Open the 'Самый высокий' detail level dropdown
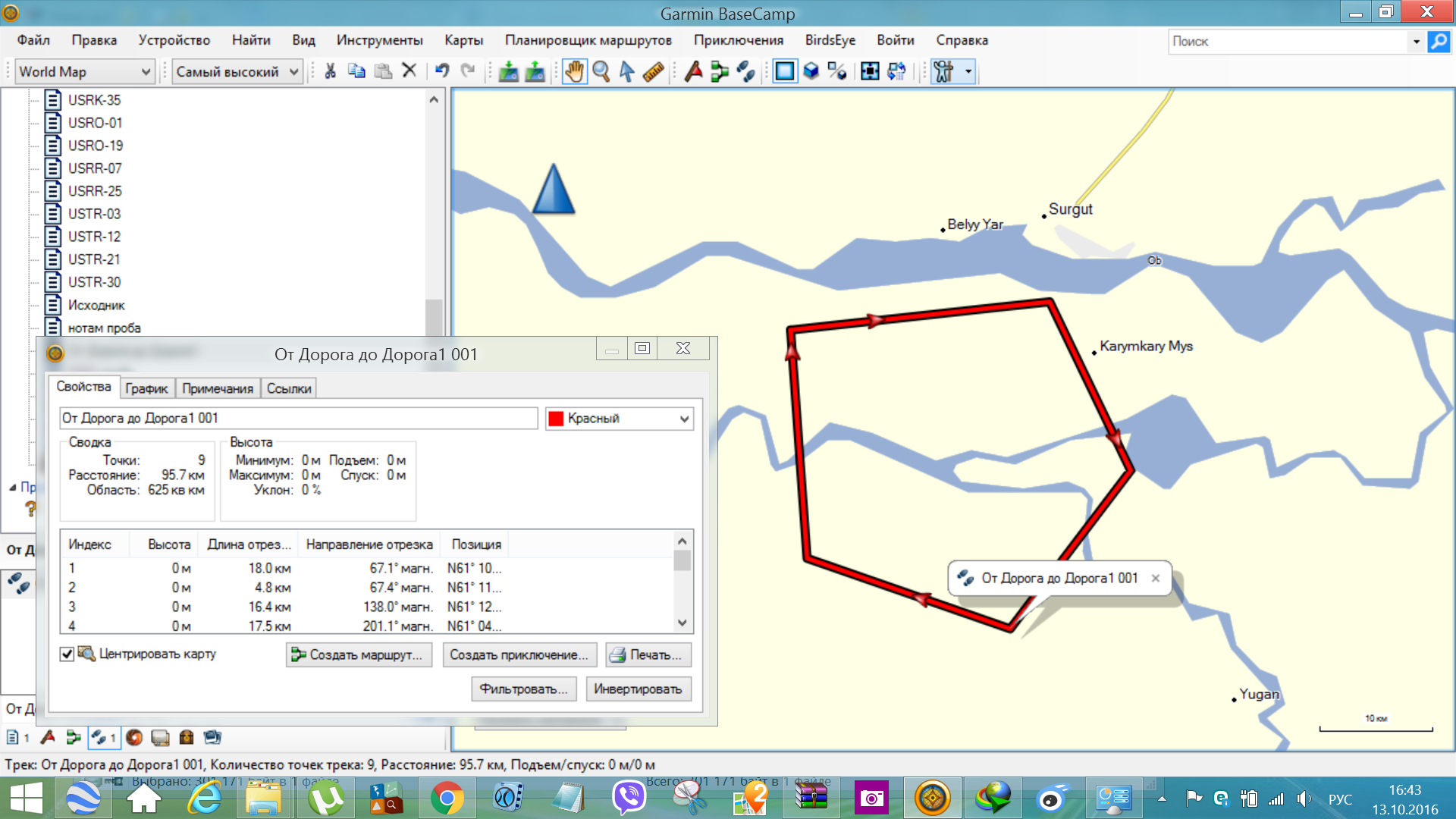The image size is (1456, 819). pyautogui.click(x=237, y=71)
